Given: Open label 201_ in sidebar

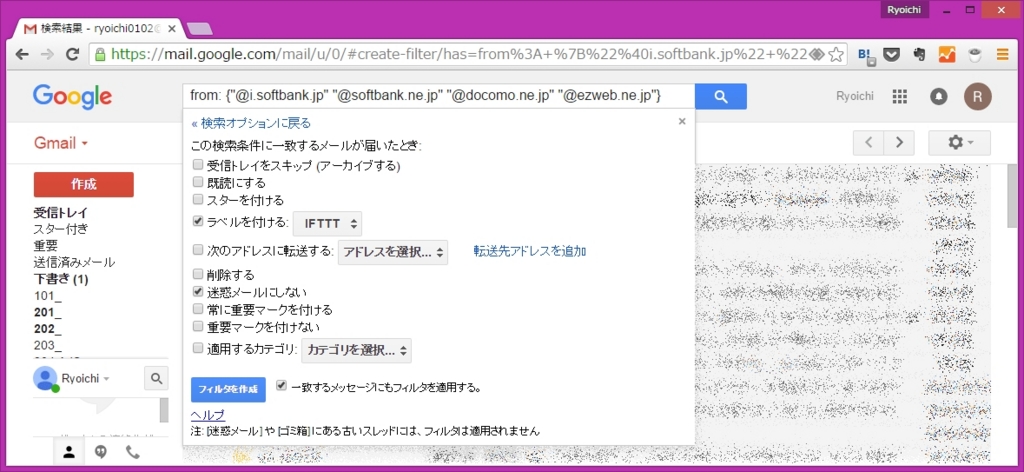Looking at the screenshot, I should click(48, 313).
